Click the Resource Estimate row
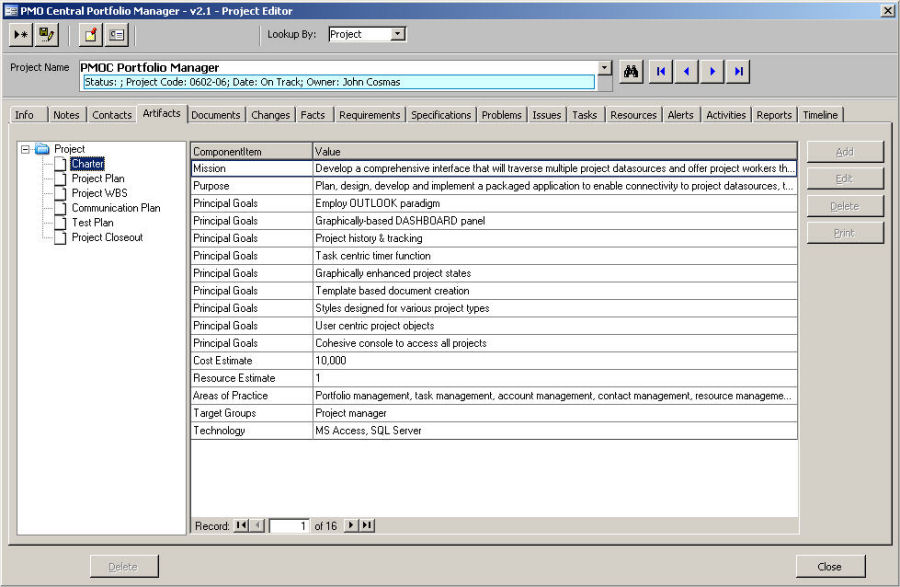Image resolution: width=900 pixels, height=587 pixels. coord(494,378)
